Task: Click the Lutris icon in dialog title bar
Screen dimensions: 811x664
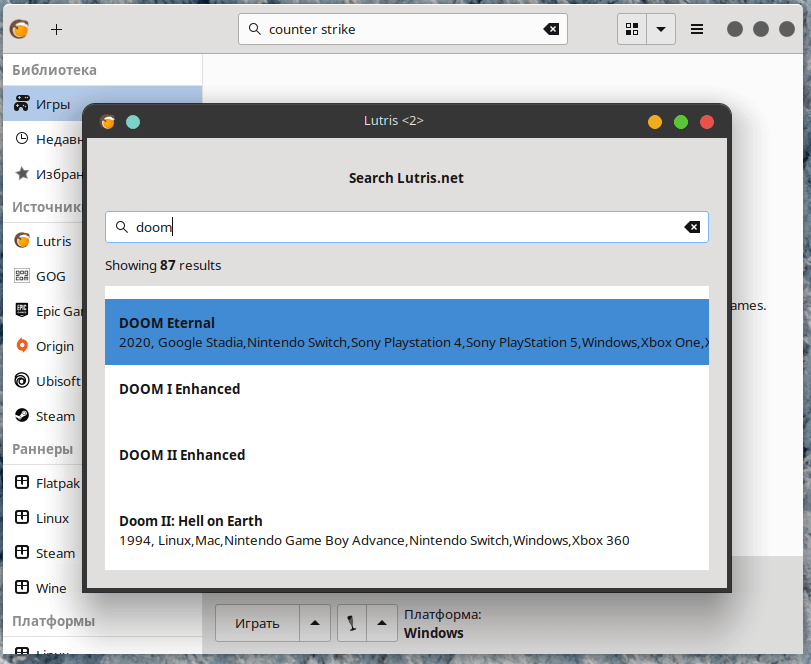Action: point(108,122)
